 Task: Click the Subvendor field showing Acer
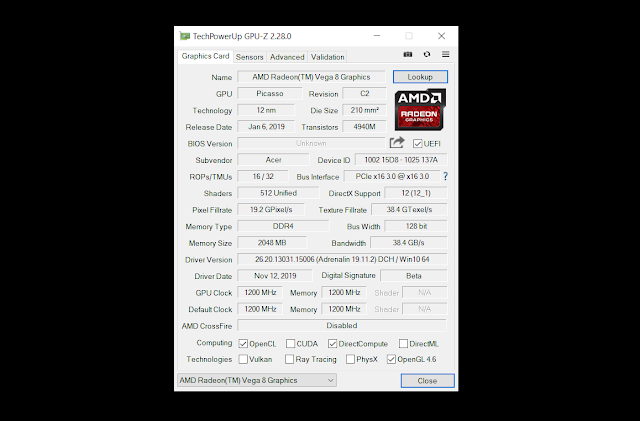click(273, 160)
